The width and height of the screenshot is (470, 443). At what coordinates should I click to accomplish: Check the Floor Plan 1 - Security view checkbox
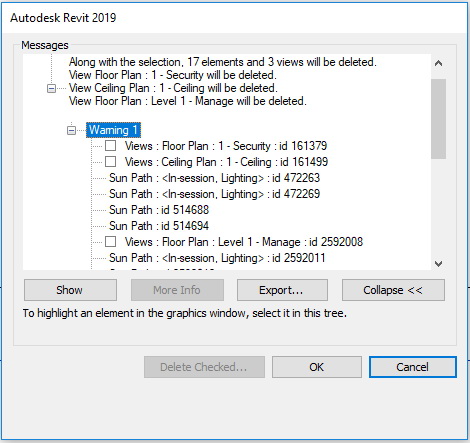click(110, 146)
